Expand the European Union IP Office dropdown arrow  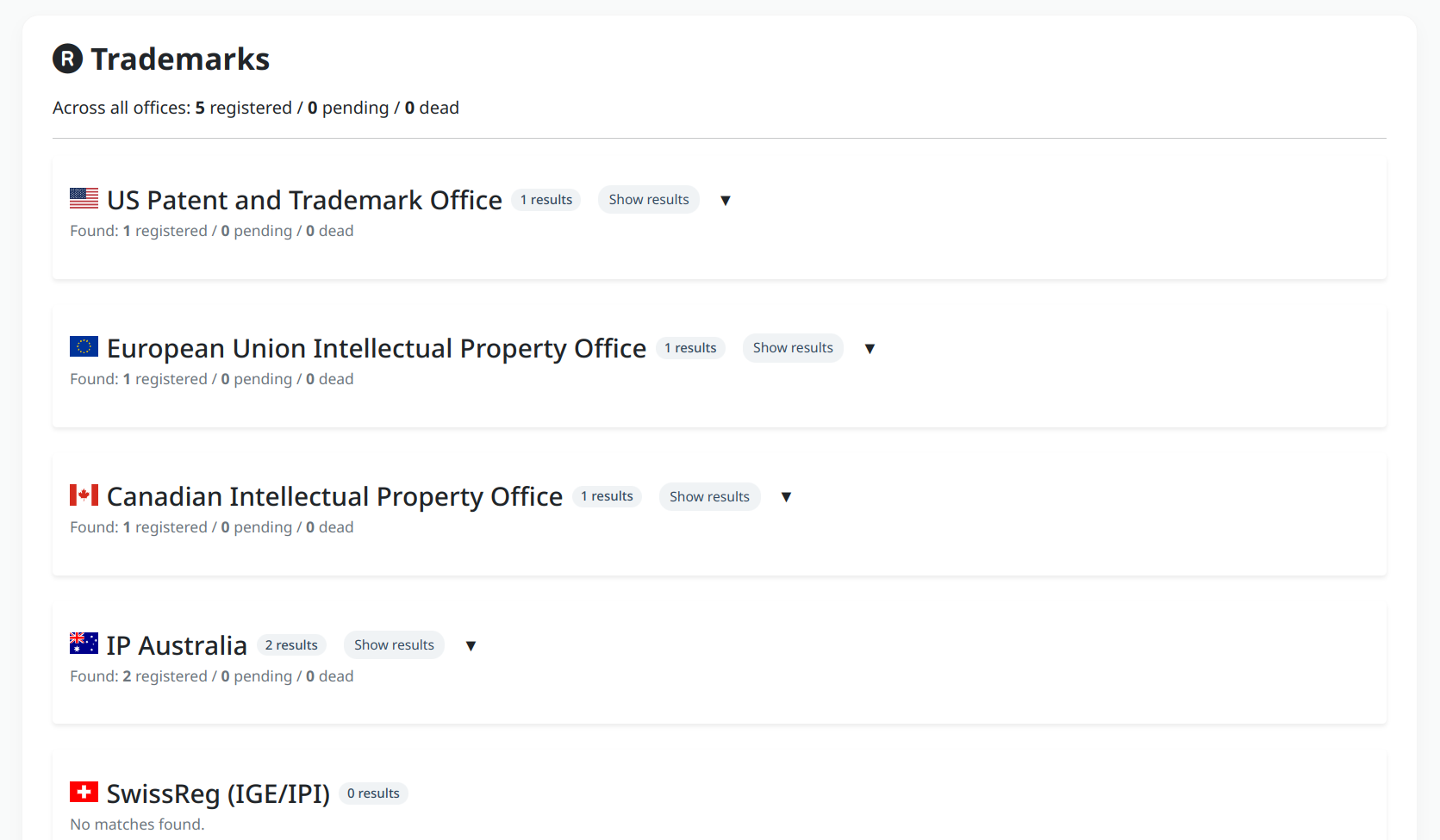[x=870, y=348]
